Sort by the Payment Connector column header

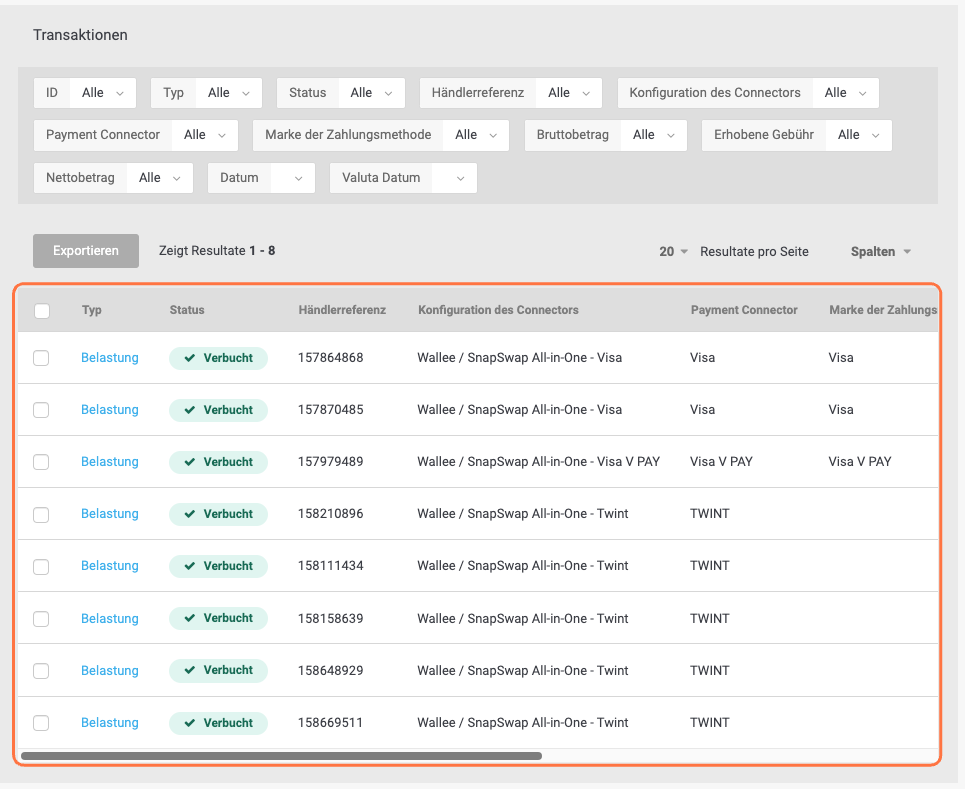(x=744, y=310)
